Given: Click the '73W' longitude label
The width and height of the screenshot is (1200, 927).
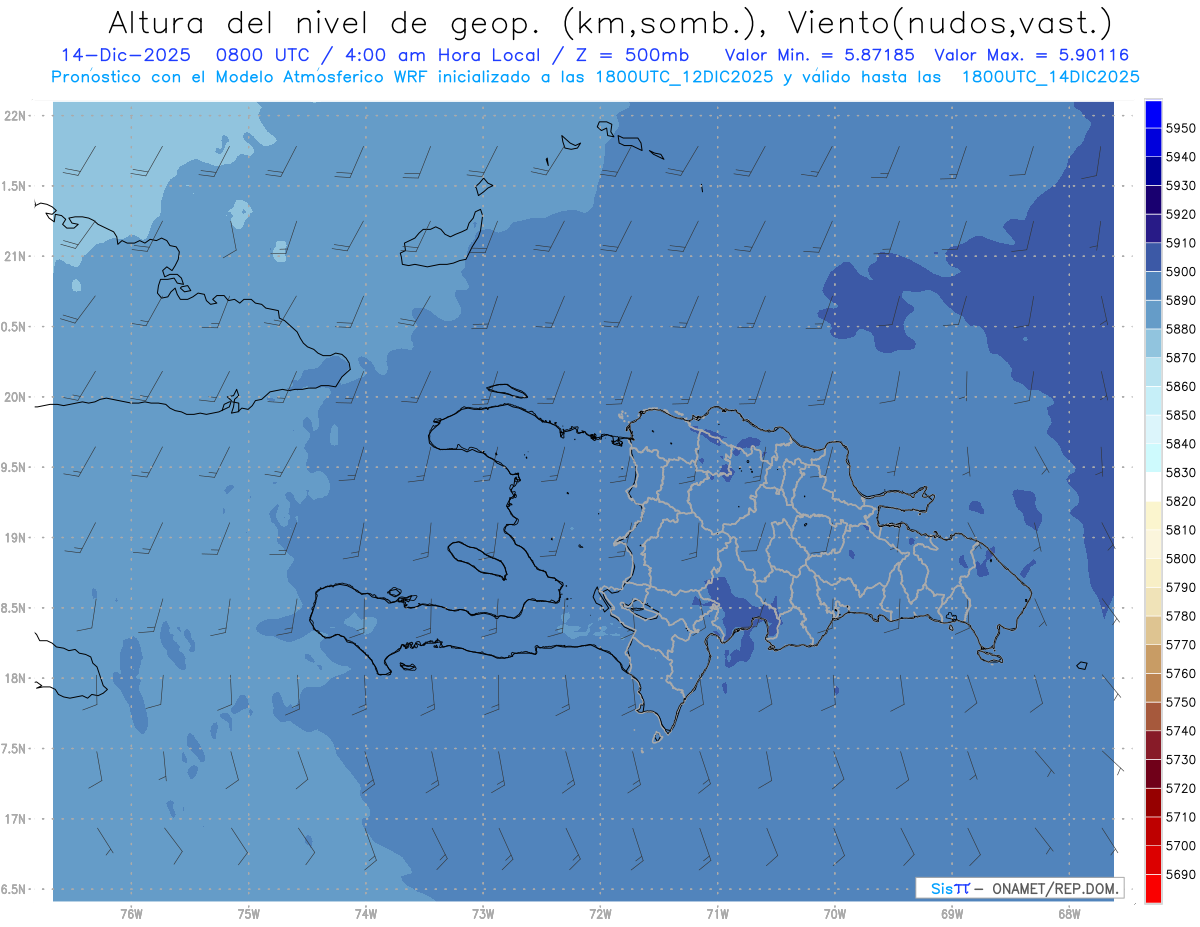Looking at the screenshot, I should coord(483,913).
